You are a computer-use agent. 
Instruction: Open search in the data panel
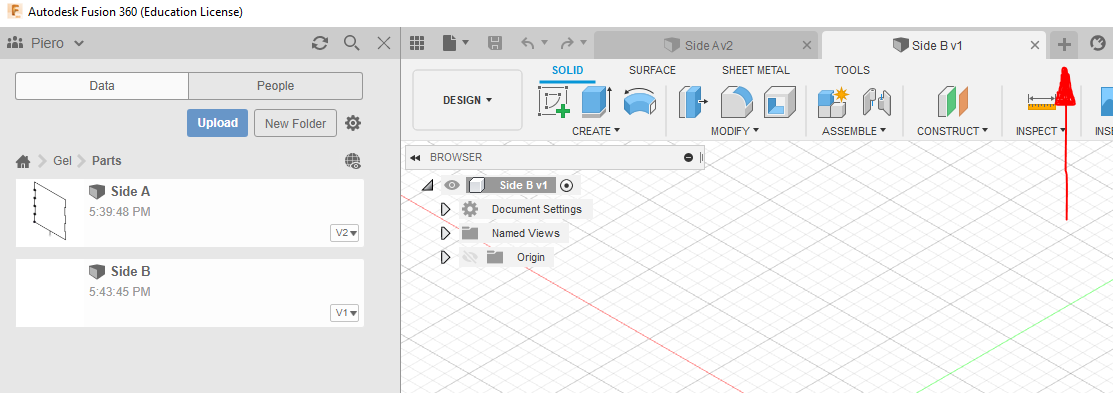pos(351,43)
